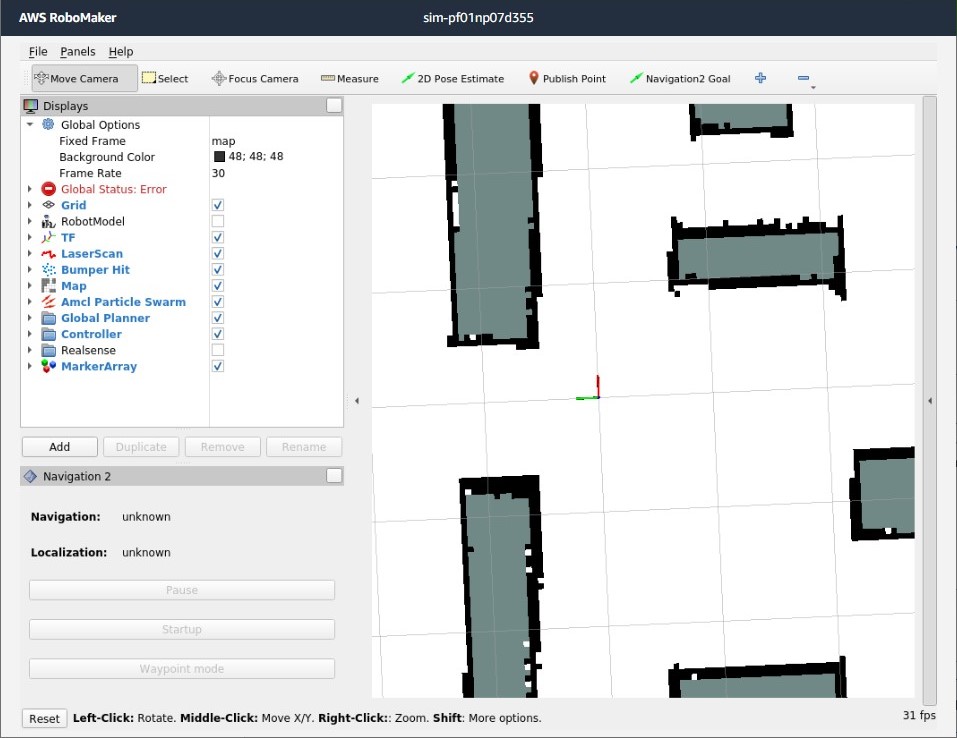The height and width of the screenshot is (738, 957).
Task: Open the toolbar overflow dropdown arrow
Action: tap(813, 88)
